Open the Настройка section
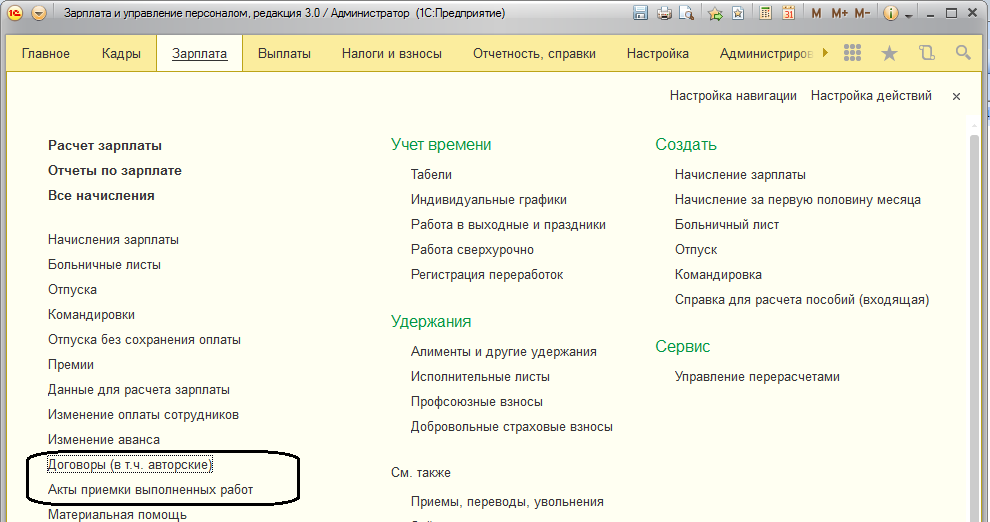This screenshot has height=522, width=990. [657, 54]
